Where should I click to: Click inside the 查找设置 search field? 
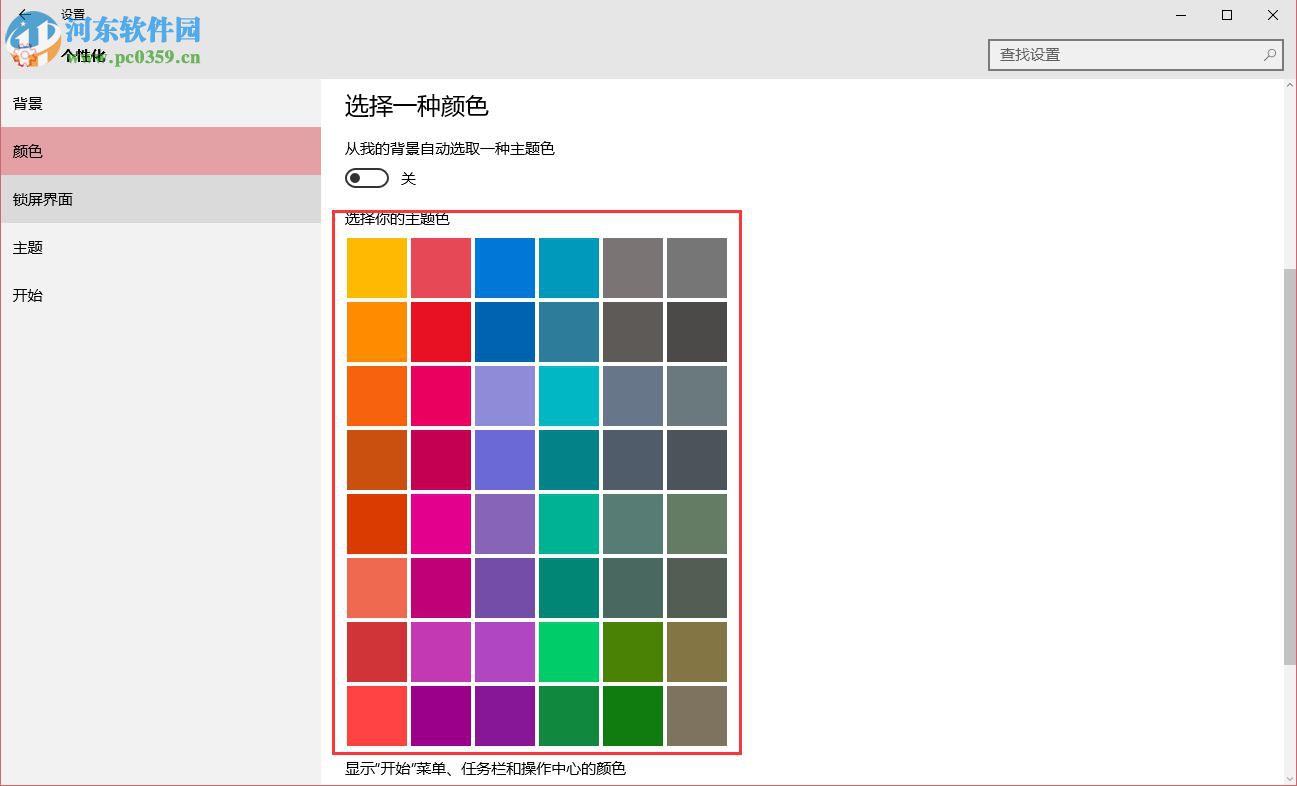click(1100, 54)
